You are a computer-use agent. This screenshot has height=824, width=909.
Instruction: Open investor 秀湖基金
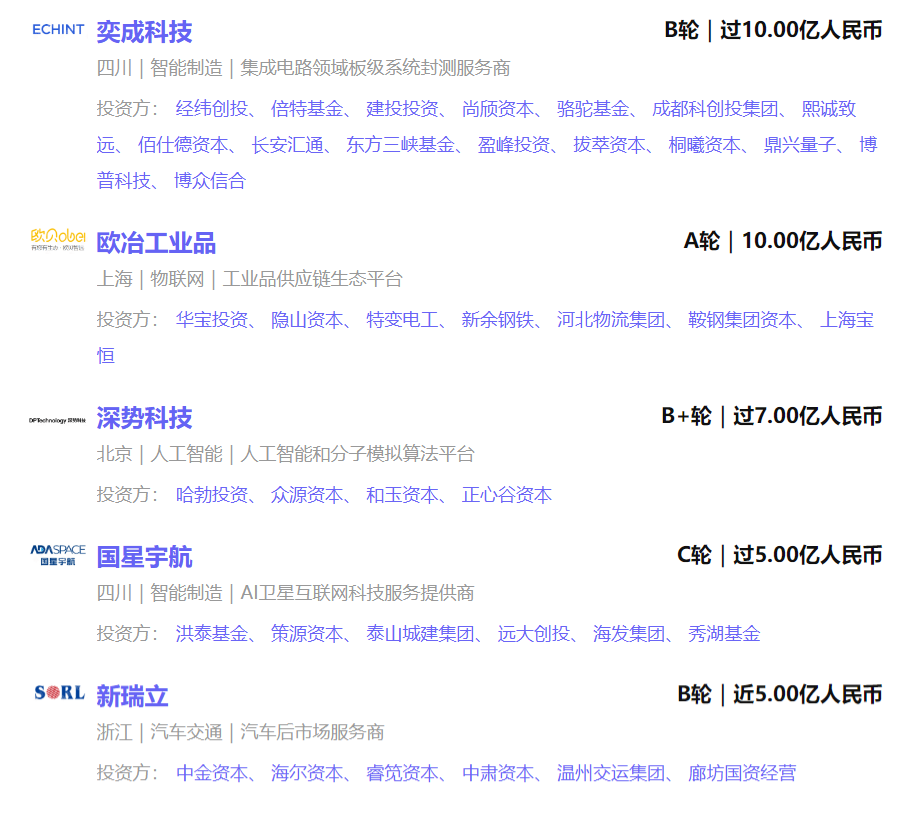(x=724, y=634)
